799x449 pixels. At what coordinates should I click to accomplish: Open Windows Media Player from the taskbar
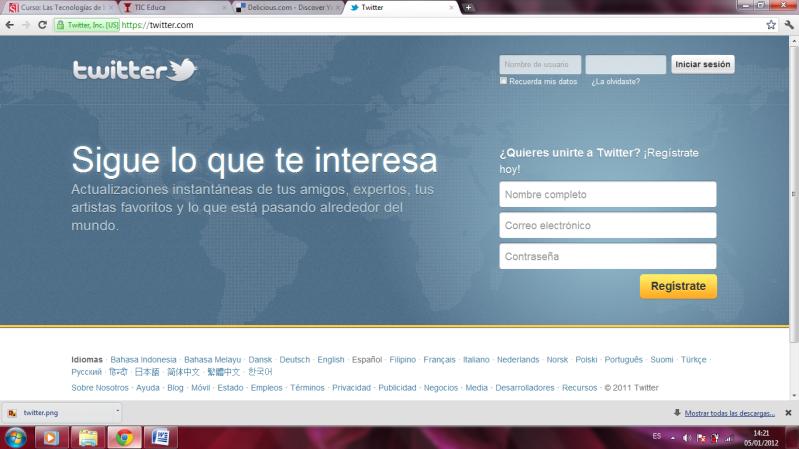(x=50, y=438)
